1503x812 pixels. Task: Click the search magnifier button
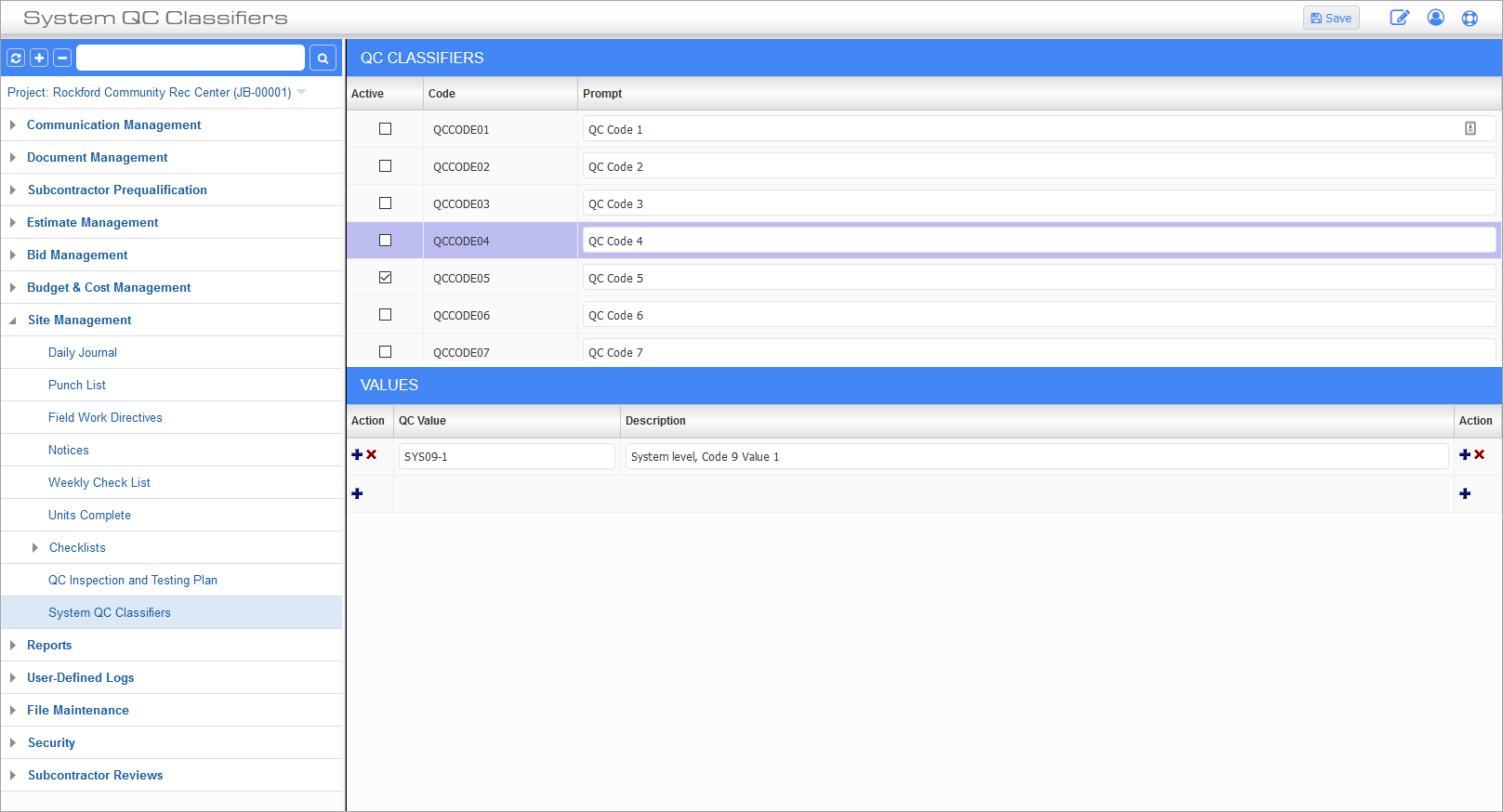coord(323,58)
